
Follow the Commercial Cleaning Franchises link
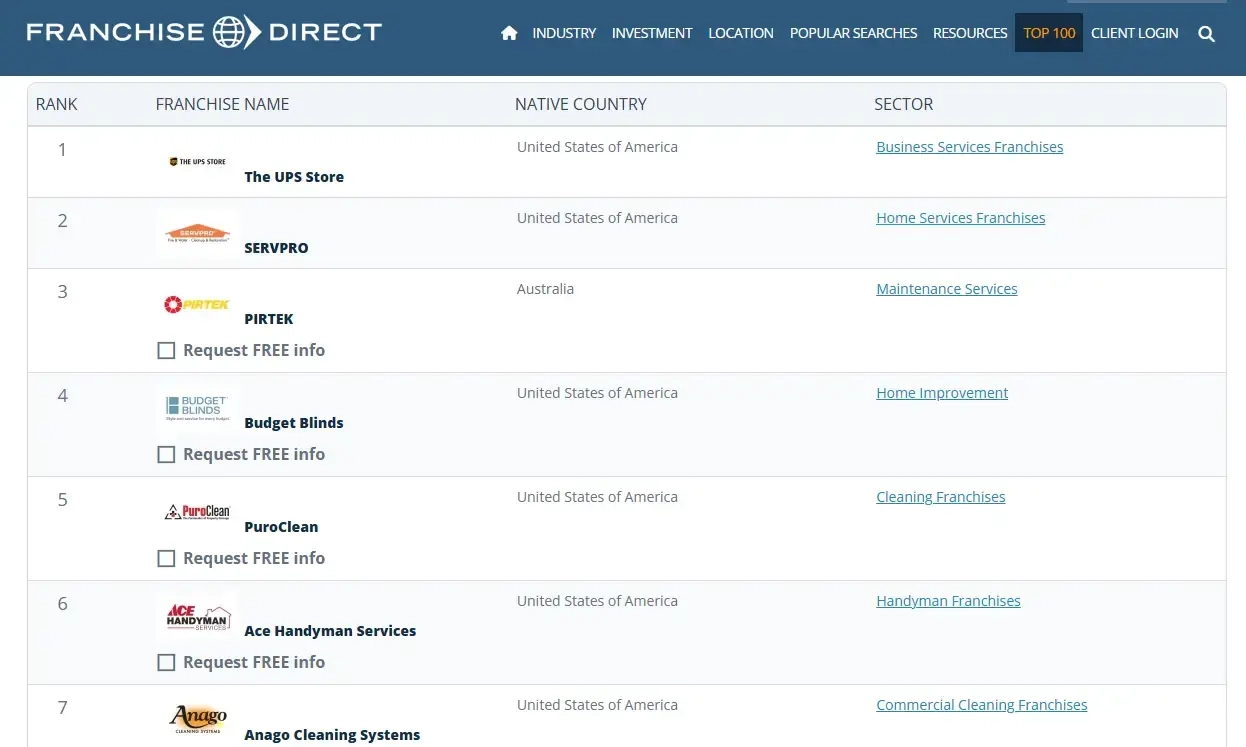coord(981,705)
